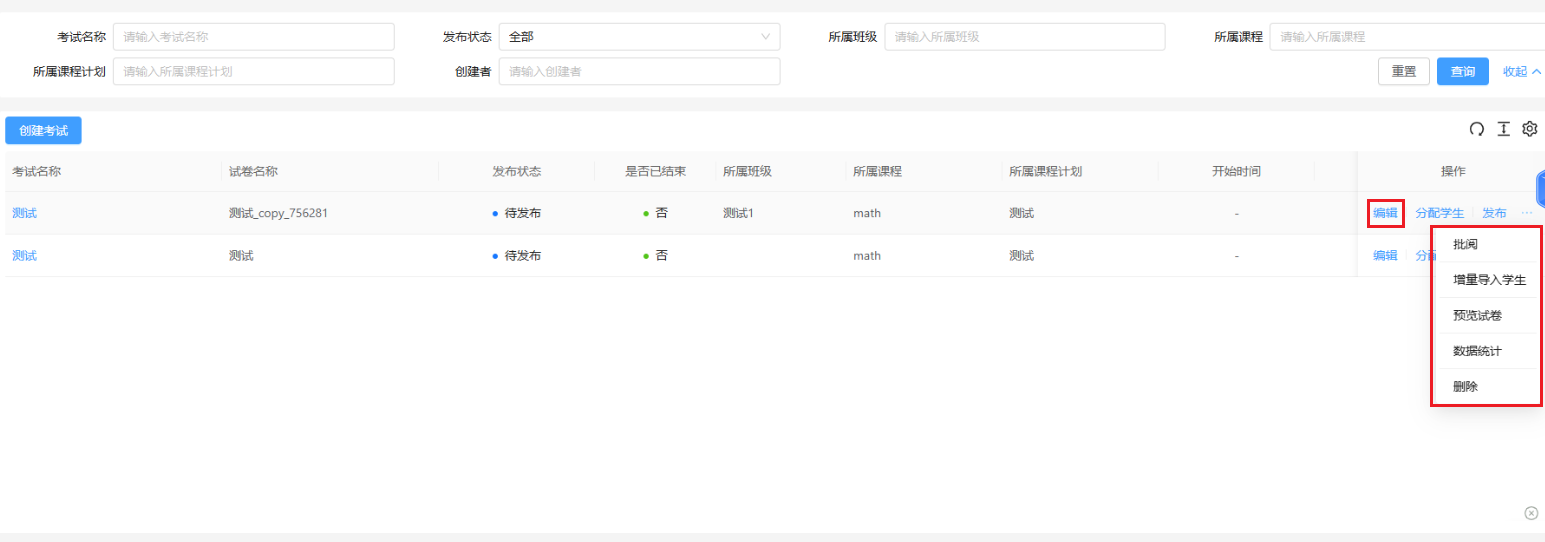Click 发布 link in first row
The height and width of the screenshot is (542, 1545).
[x=1494, y=213]
